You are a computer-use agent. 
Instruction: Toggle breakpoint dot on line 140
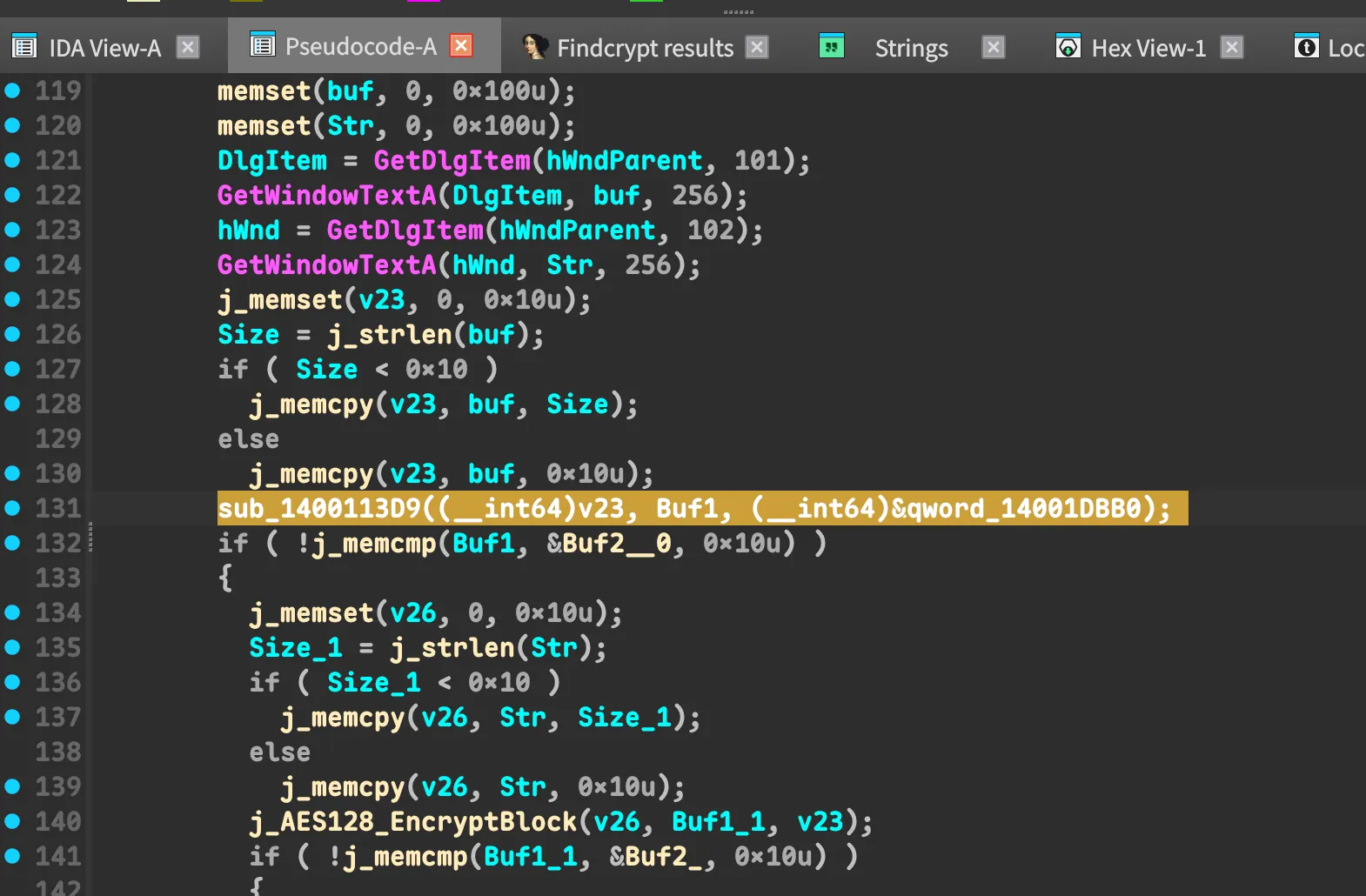tap(13, 821)
